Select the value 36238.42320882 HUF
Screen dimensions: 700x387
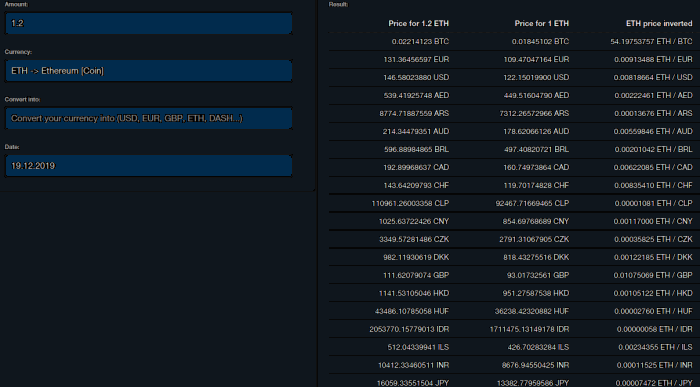(532, 311)
